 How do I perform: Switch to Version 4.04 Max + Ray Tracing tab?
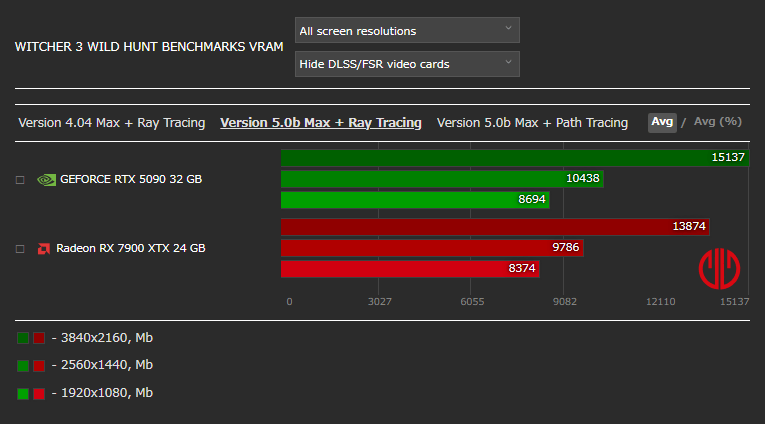(112, 122)
